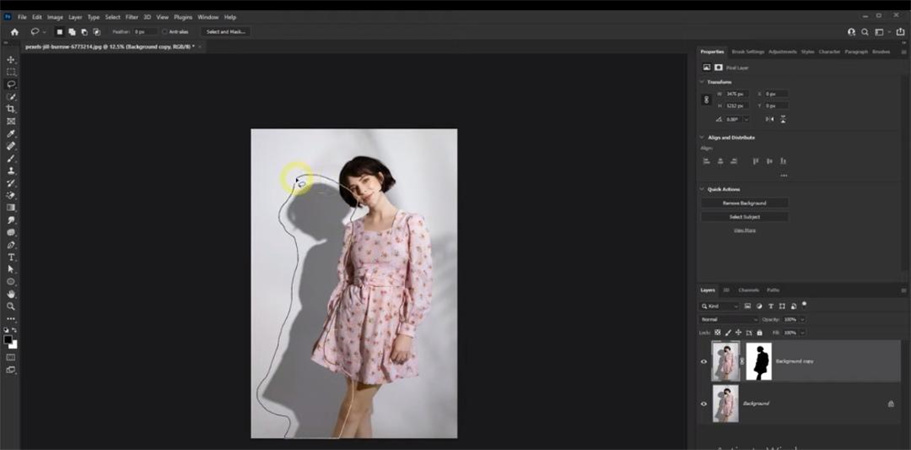Select the Move tool

(11, 60)
